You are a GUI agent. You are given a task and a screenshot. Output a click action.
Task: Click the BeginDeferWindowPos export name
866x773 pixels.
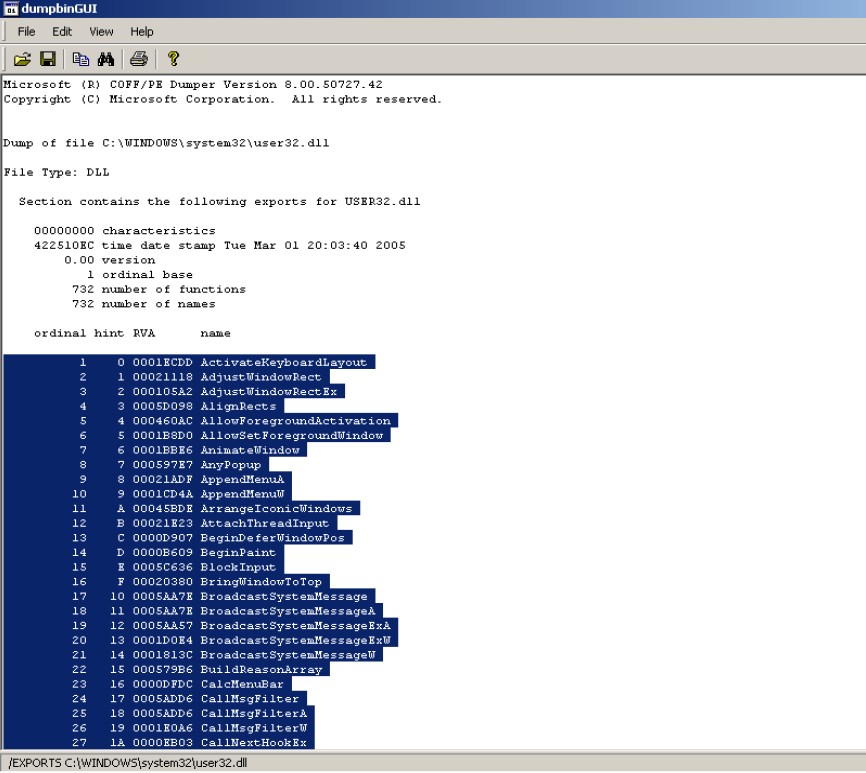(272, 538)
